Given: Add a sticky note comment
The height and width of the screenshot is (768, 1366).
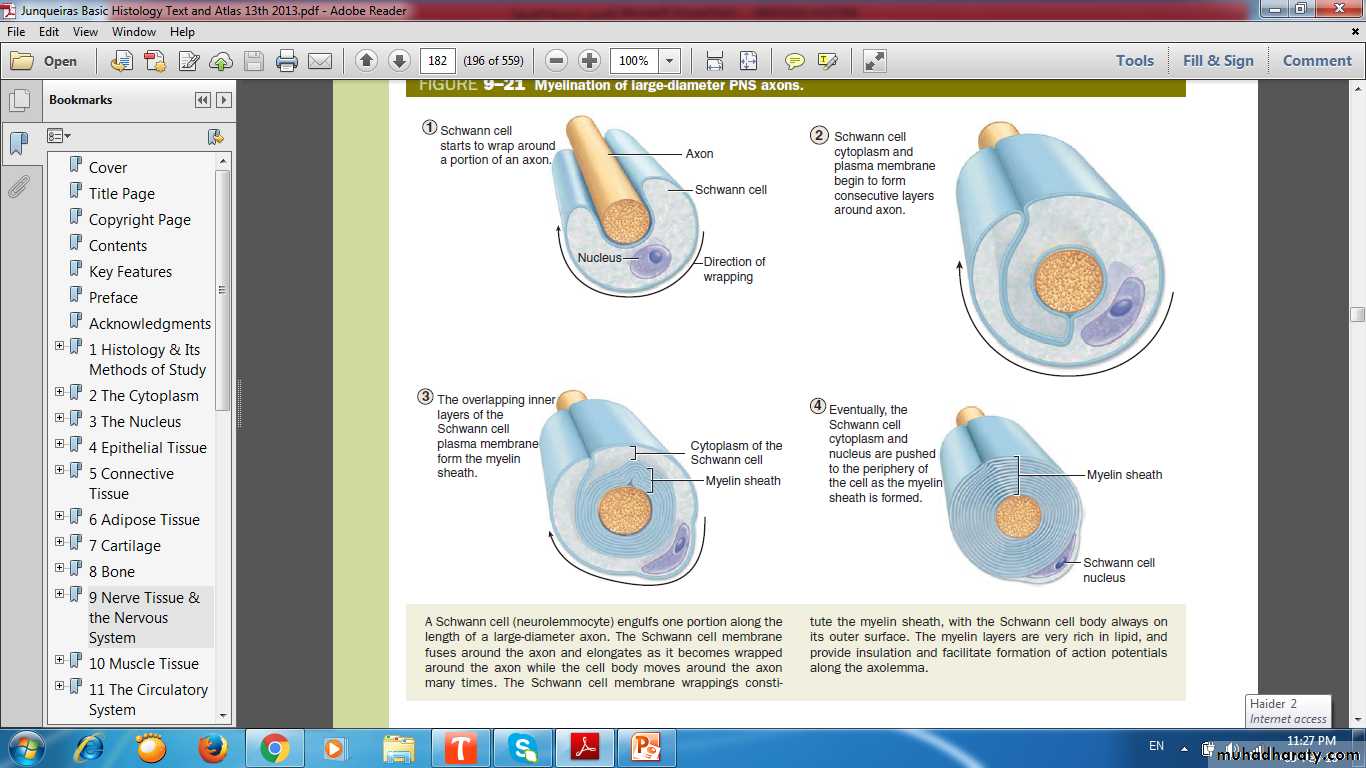Looking at the screenshot, I should pyautogui.click(x=794, y=61).
